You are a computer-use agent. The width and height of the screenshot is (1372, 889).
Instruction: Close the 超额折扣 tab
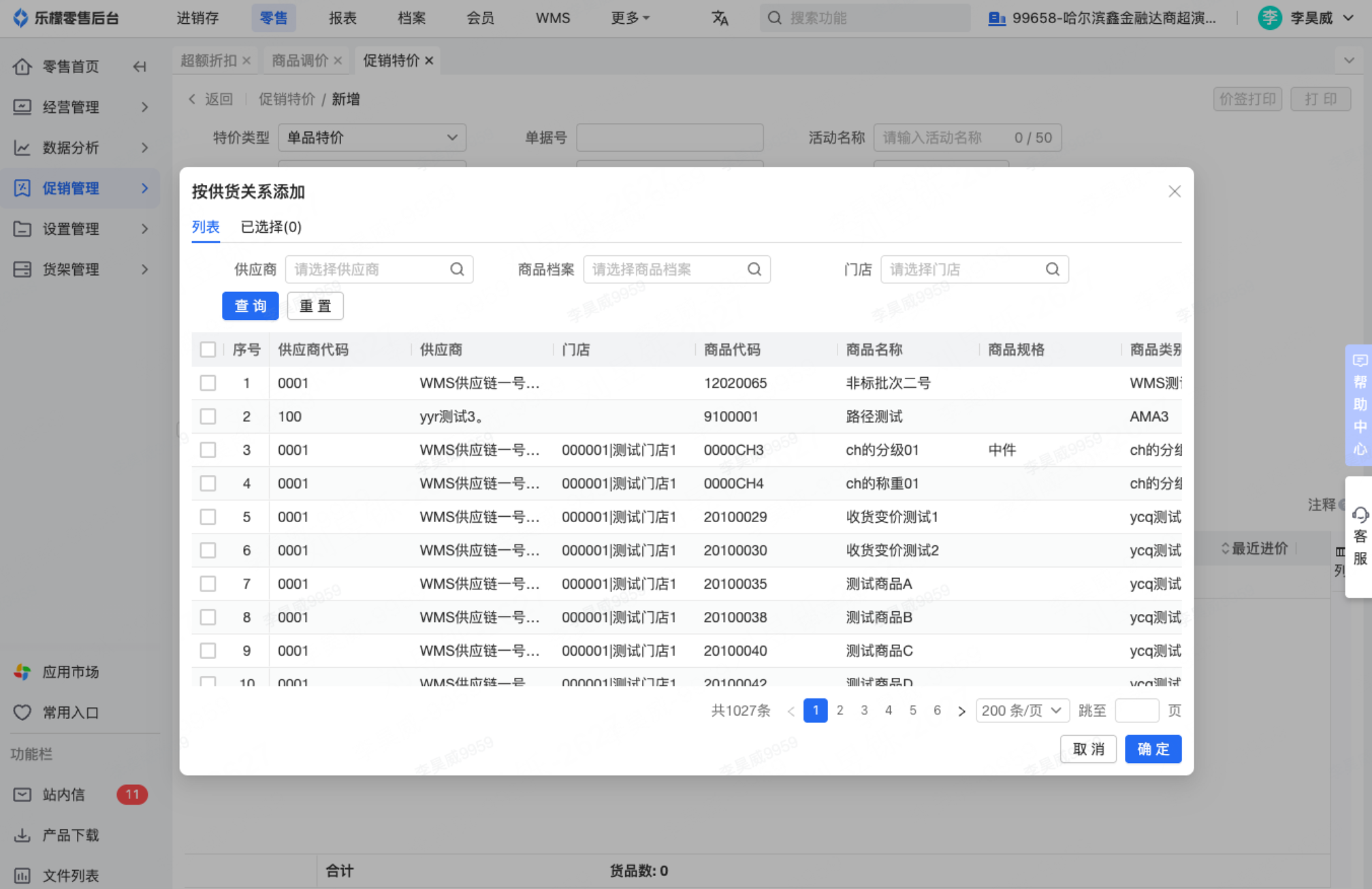(x=246, y=61)
